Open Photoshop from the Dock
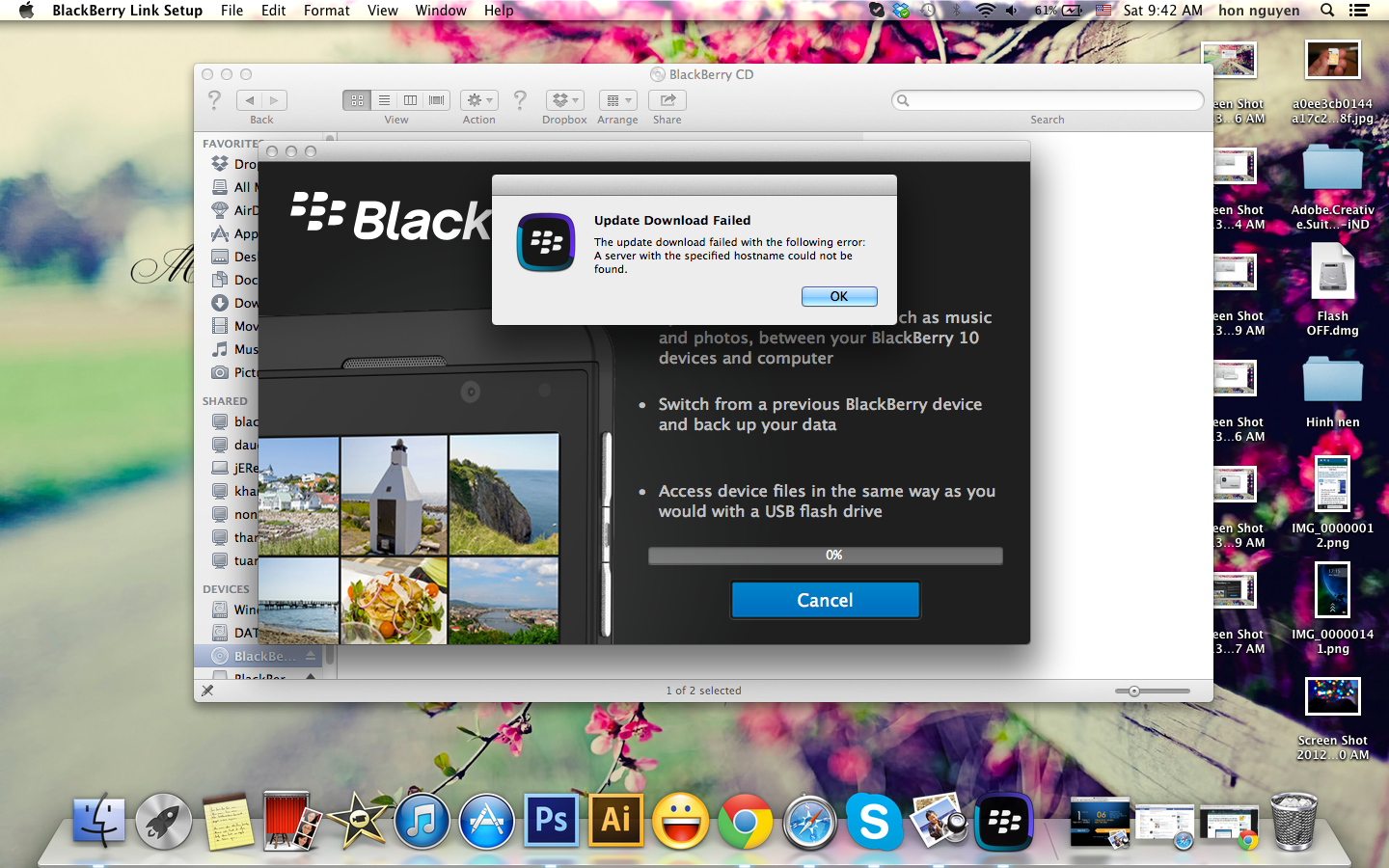 [551, 821]
